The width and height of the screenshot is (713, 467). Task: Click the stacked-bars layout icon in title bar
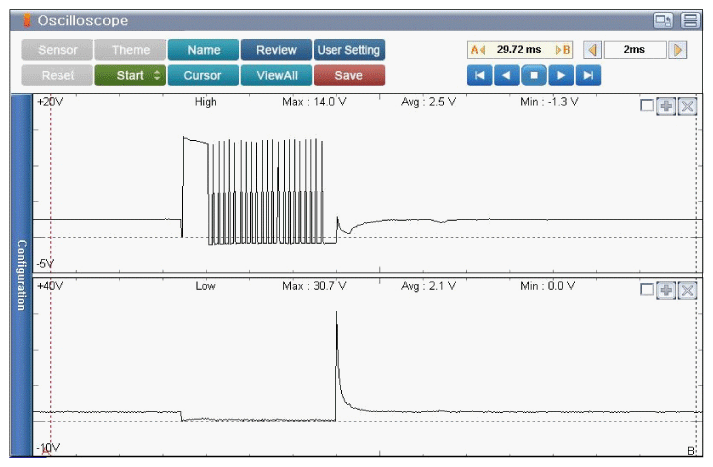(689, 20)
